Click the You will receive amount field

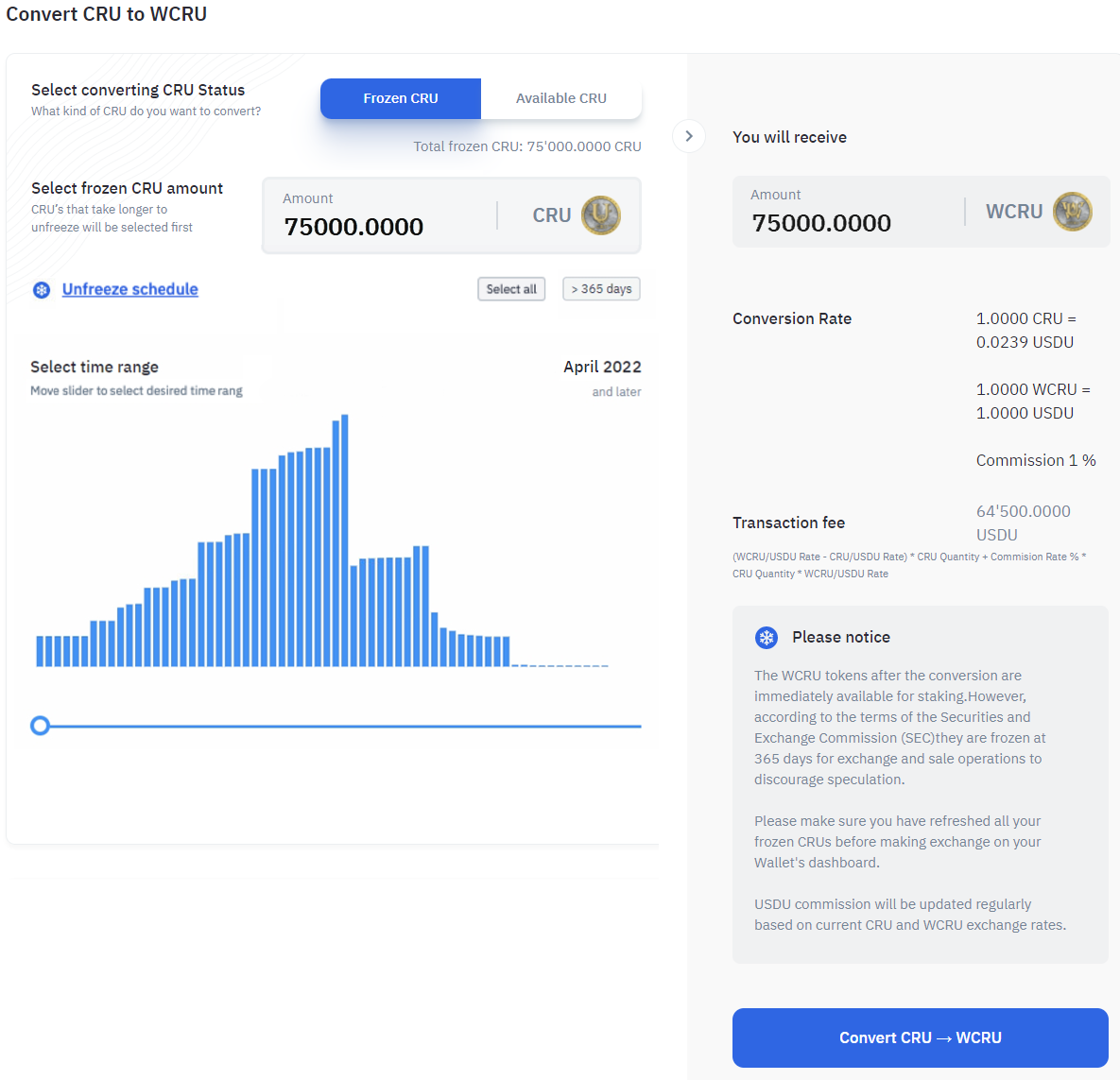pos(821,223)
